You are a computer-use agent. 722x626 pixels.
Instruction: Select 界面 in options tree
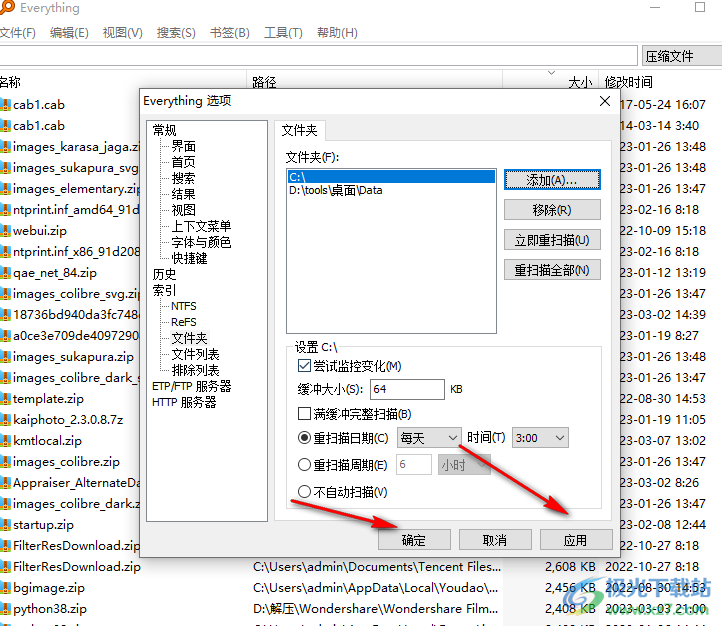[x=183, y=146]
